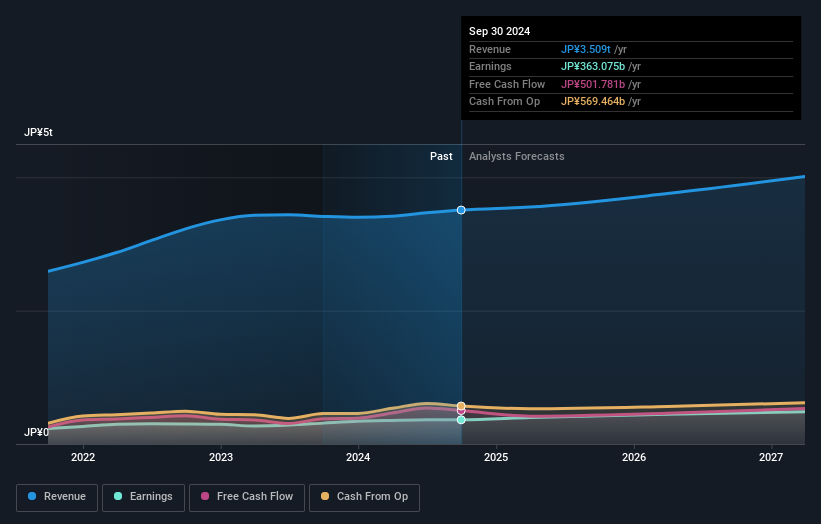This screenshot has width=821, height=524.
Task: Toggle the Revenue series legend button
Action: point(57,497)
